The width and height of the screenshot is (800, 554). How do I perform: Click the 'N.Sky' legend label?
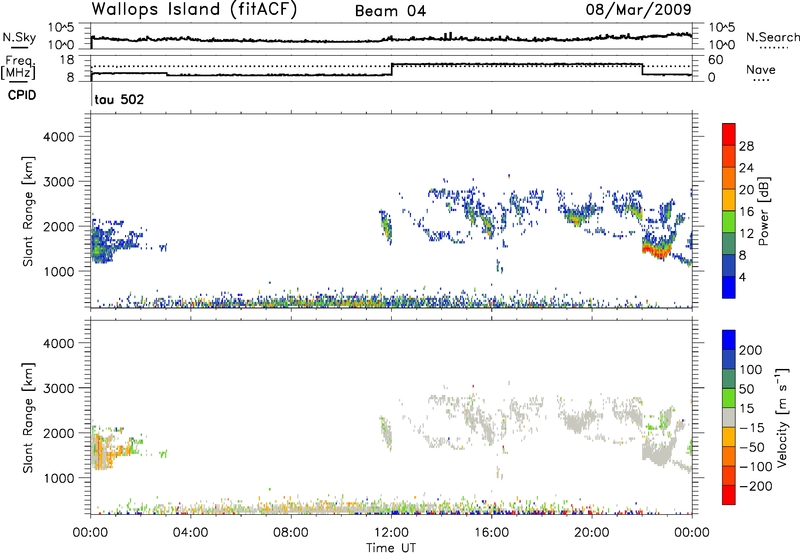click(19, 37)
